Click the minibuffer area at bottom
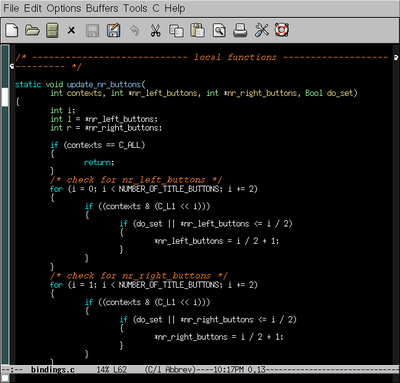The width and height of the screenshot is (400, 383). click(x=200, y=378)
